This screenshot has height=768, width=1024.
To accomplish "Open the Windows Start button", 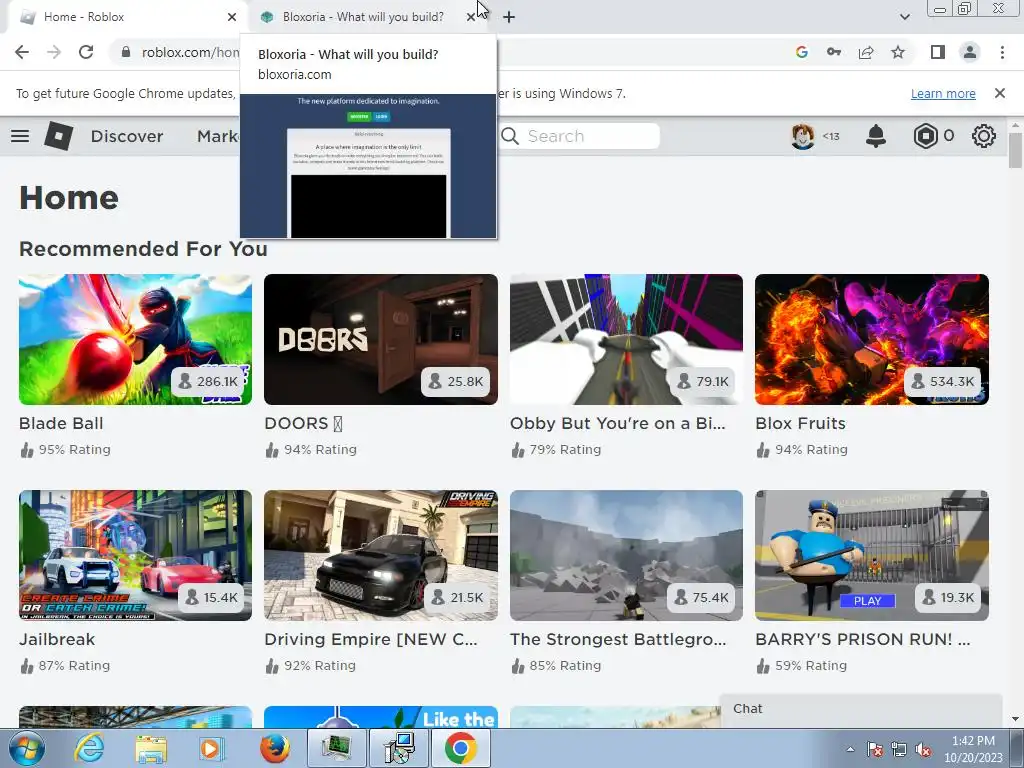I will point(25,748).
